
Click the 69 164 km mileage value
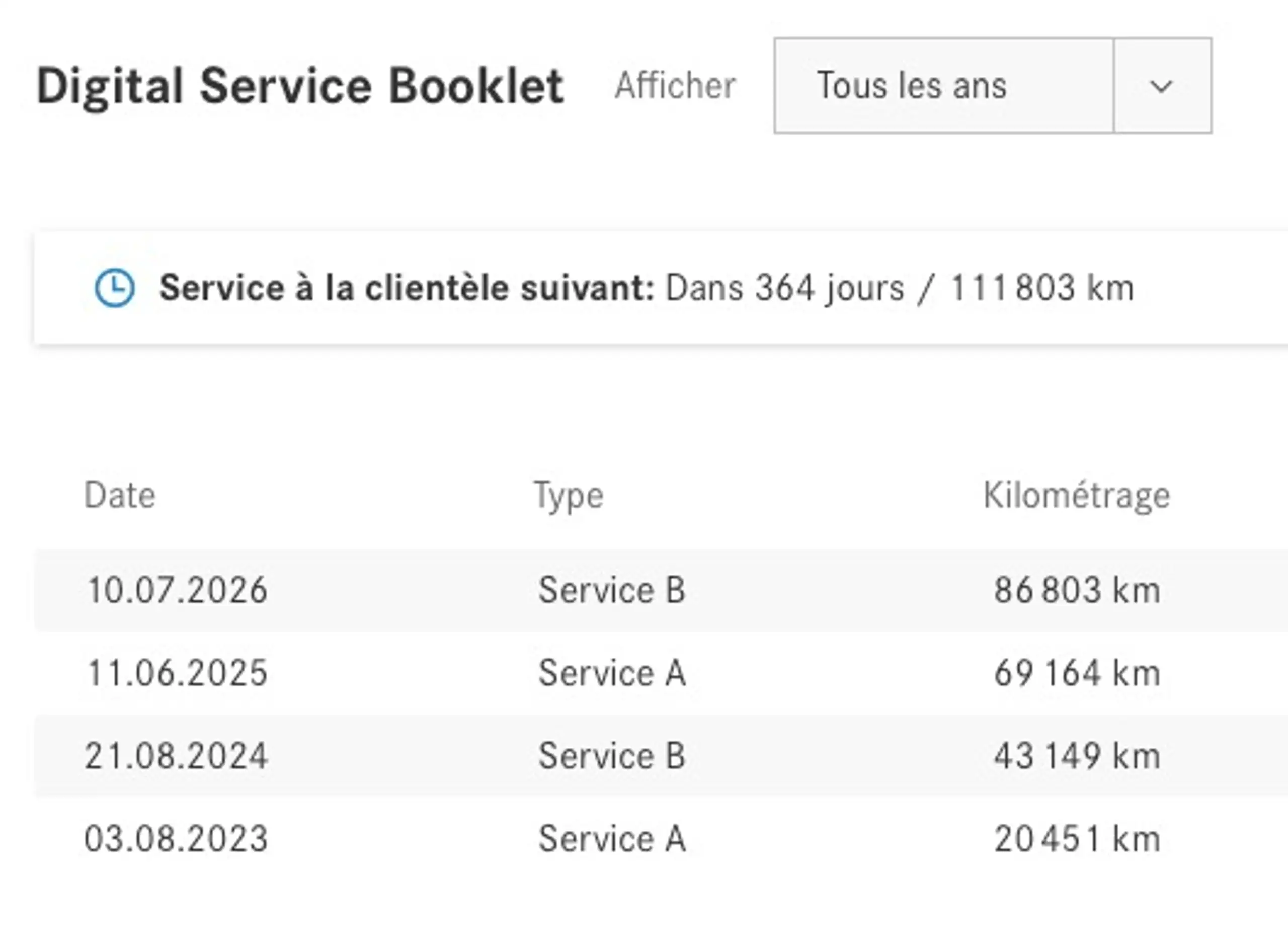point(1077,673)
